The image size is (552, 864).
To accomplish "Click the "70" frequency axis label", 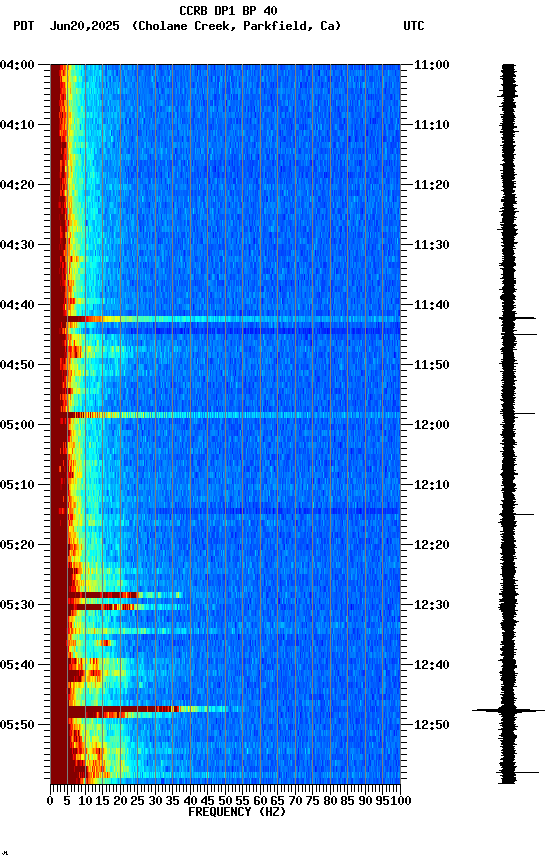I will pos(295,801).
